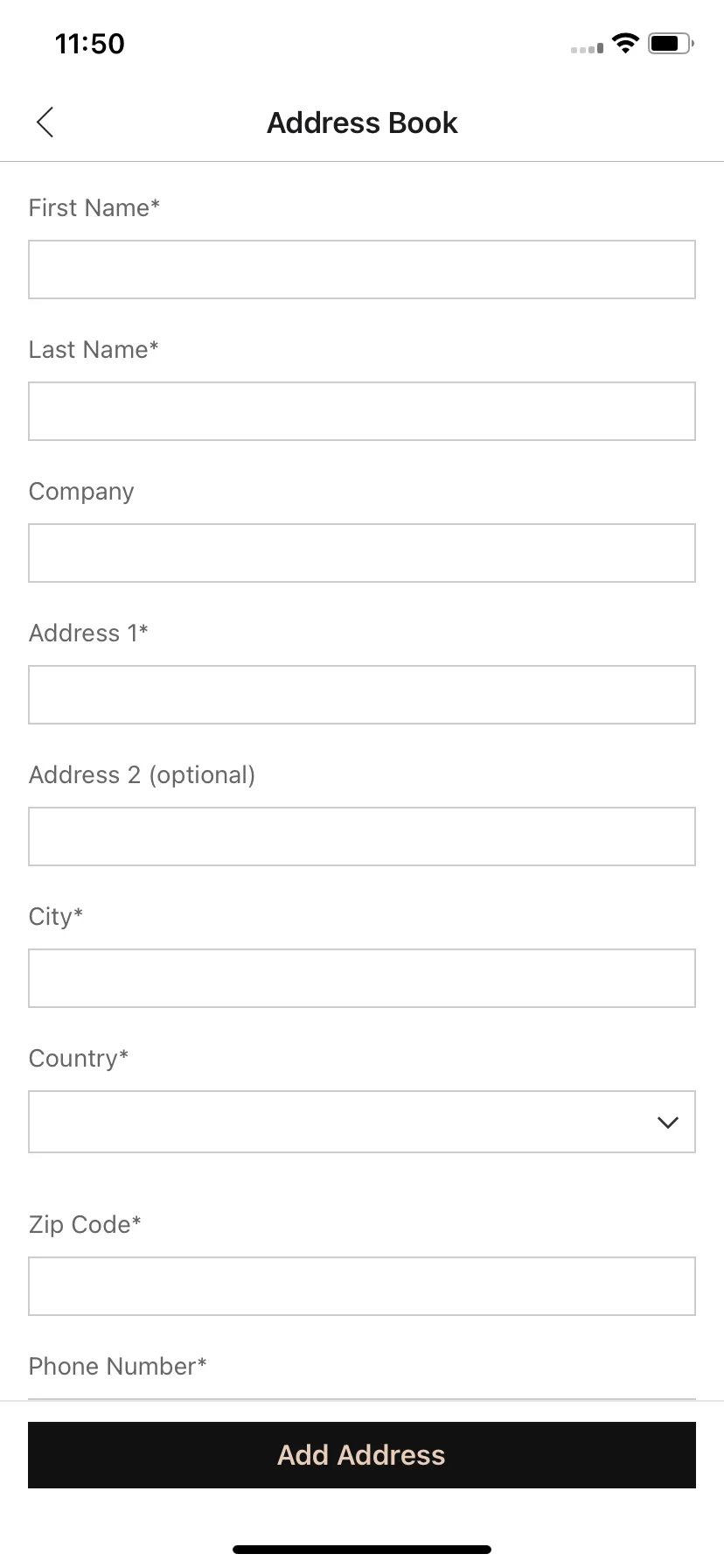Select the Zip Code input field
Image resolution: width=724 pixels, height=1568 pixels.
pyautogui.click(x=362, y=1286)
